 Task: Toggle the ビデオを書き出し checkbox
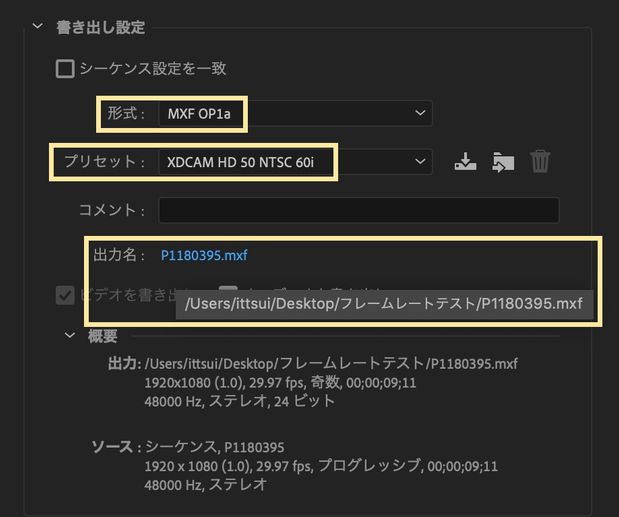[x=65, y=295]
